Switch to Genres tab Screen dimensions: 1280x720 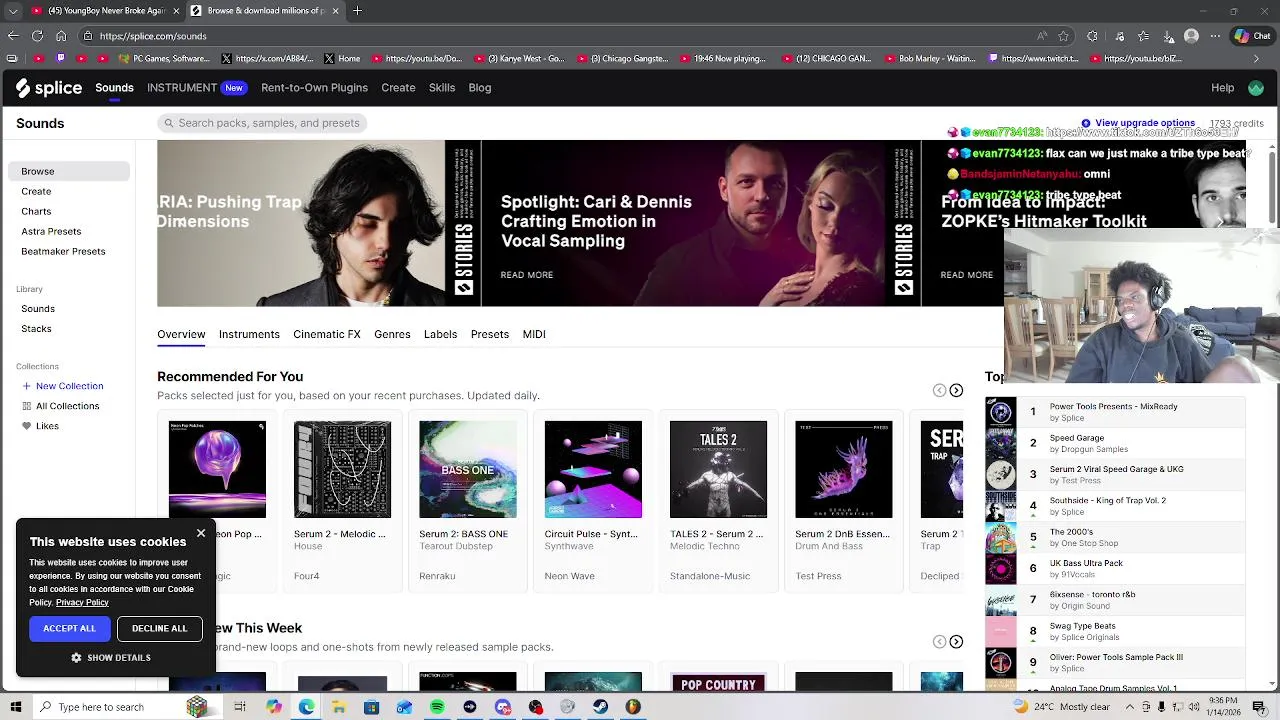point(392,334)
